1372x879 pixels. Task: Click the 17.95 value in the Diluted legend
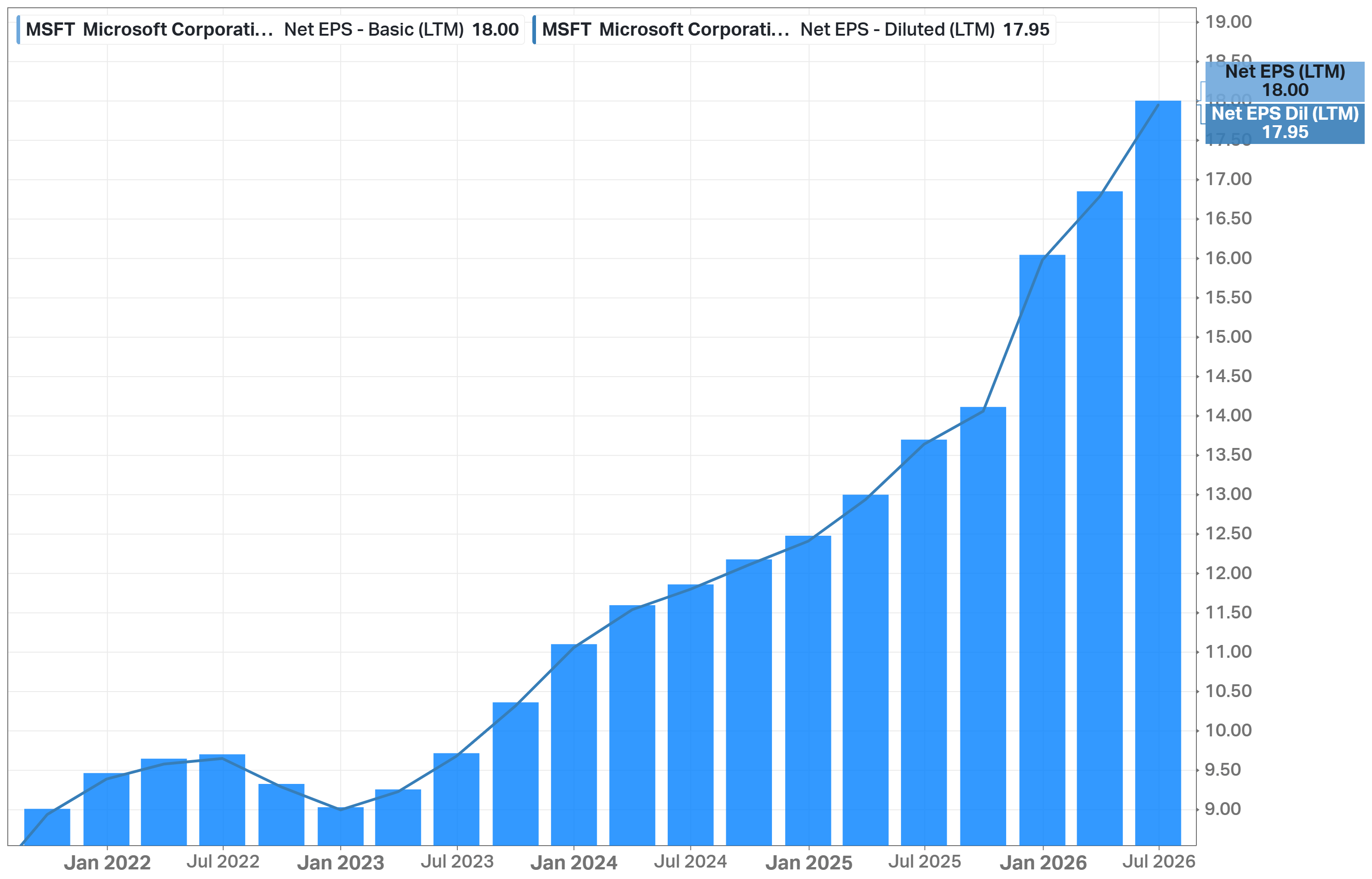(1026, 30)
